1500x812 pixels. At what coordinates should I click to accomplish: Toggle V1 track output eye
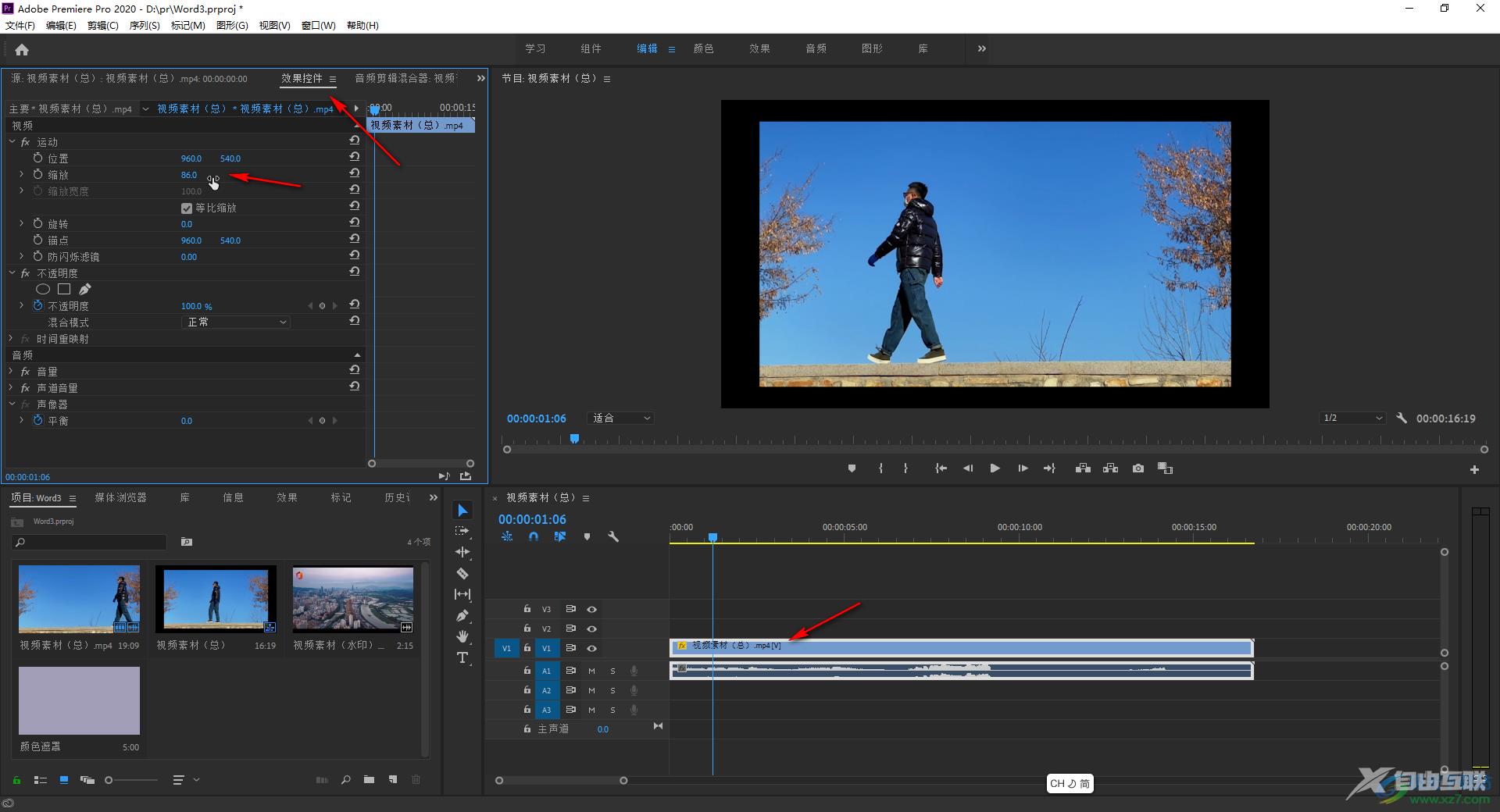tap(591, 648)
